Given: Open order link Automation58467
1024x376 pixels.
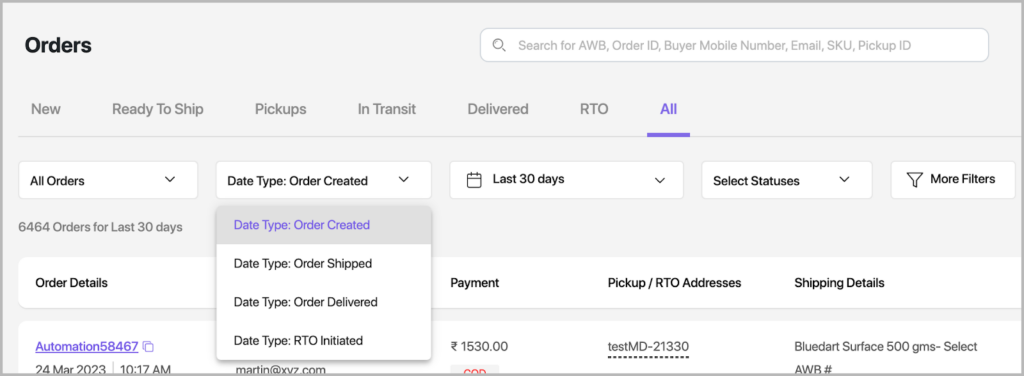Looking at the screenshot, I should coord(87,346).
